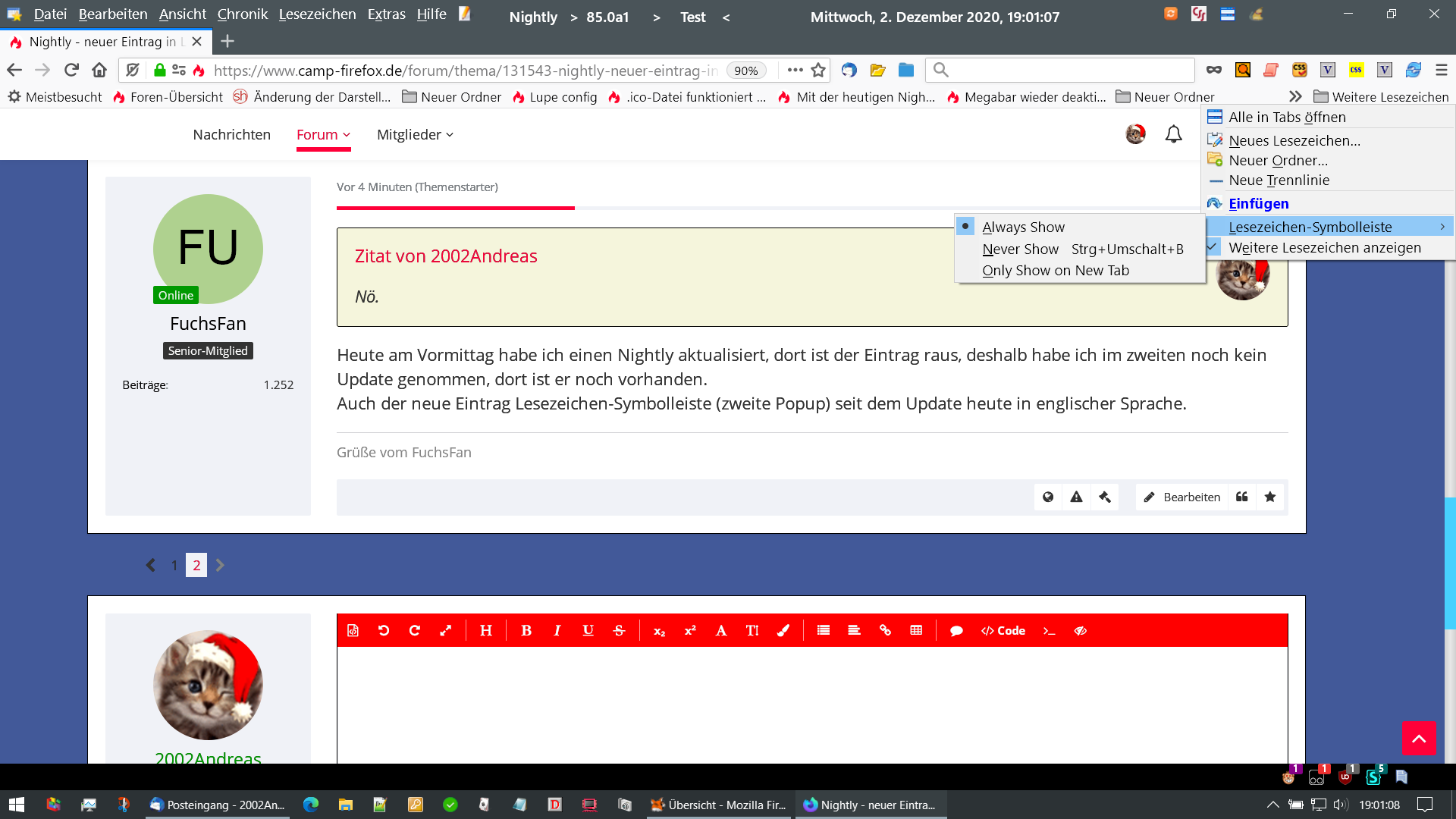The image size is (1456, 819).
Task: Go to page 1 of thread
Action: click(x=174, y=565)
